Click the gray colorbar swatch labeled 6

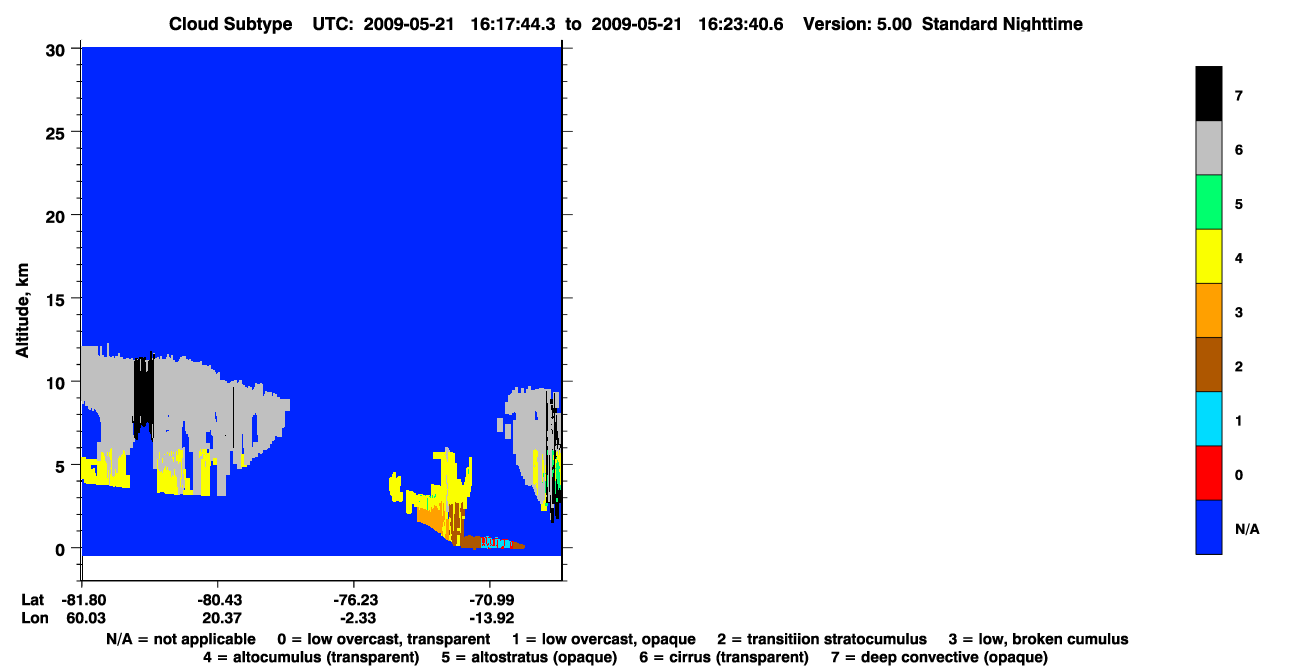(1208, 148)
